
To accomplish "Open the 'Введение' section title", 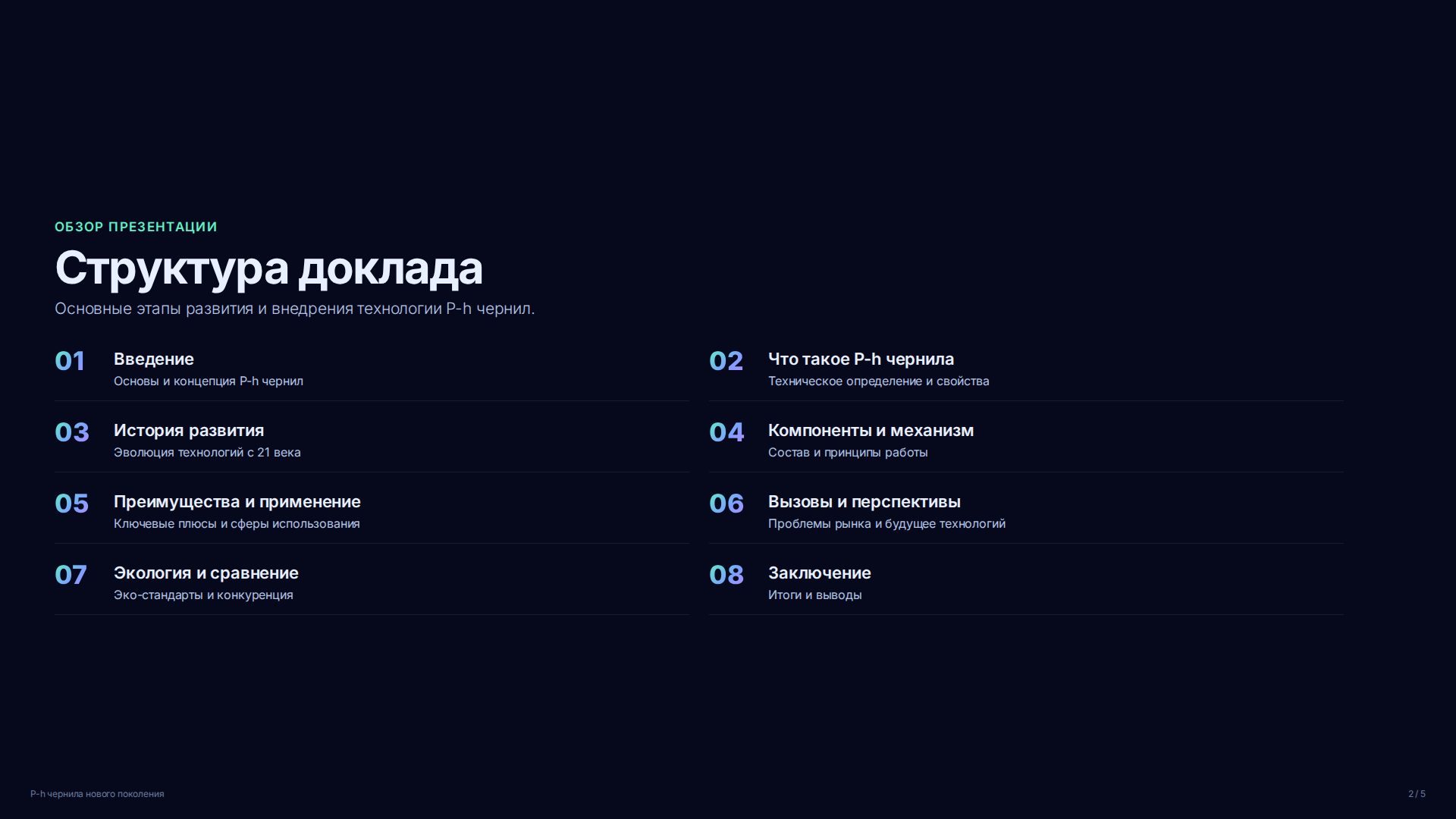I will click(154, 359).
